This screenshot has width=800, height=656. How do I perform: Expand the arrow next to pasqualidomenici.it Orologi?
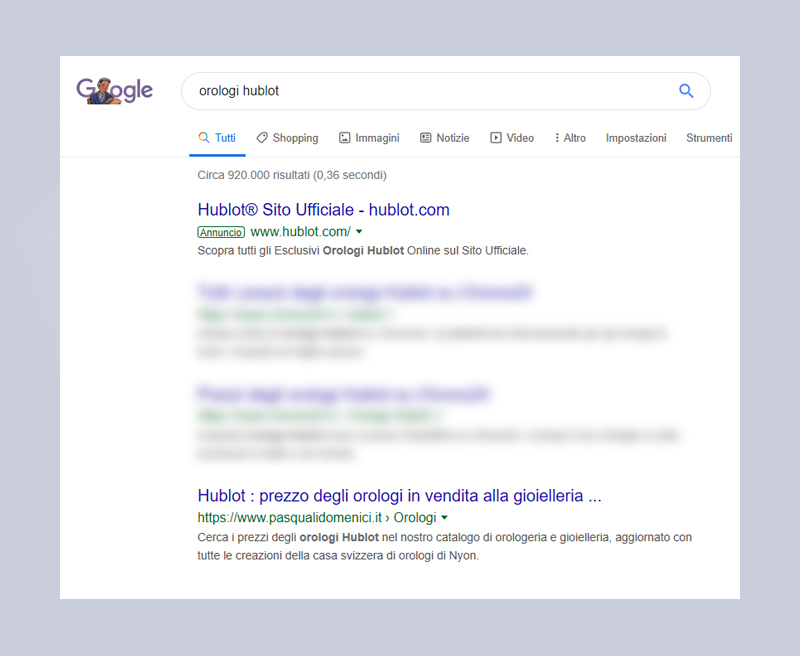[444, 517]
